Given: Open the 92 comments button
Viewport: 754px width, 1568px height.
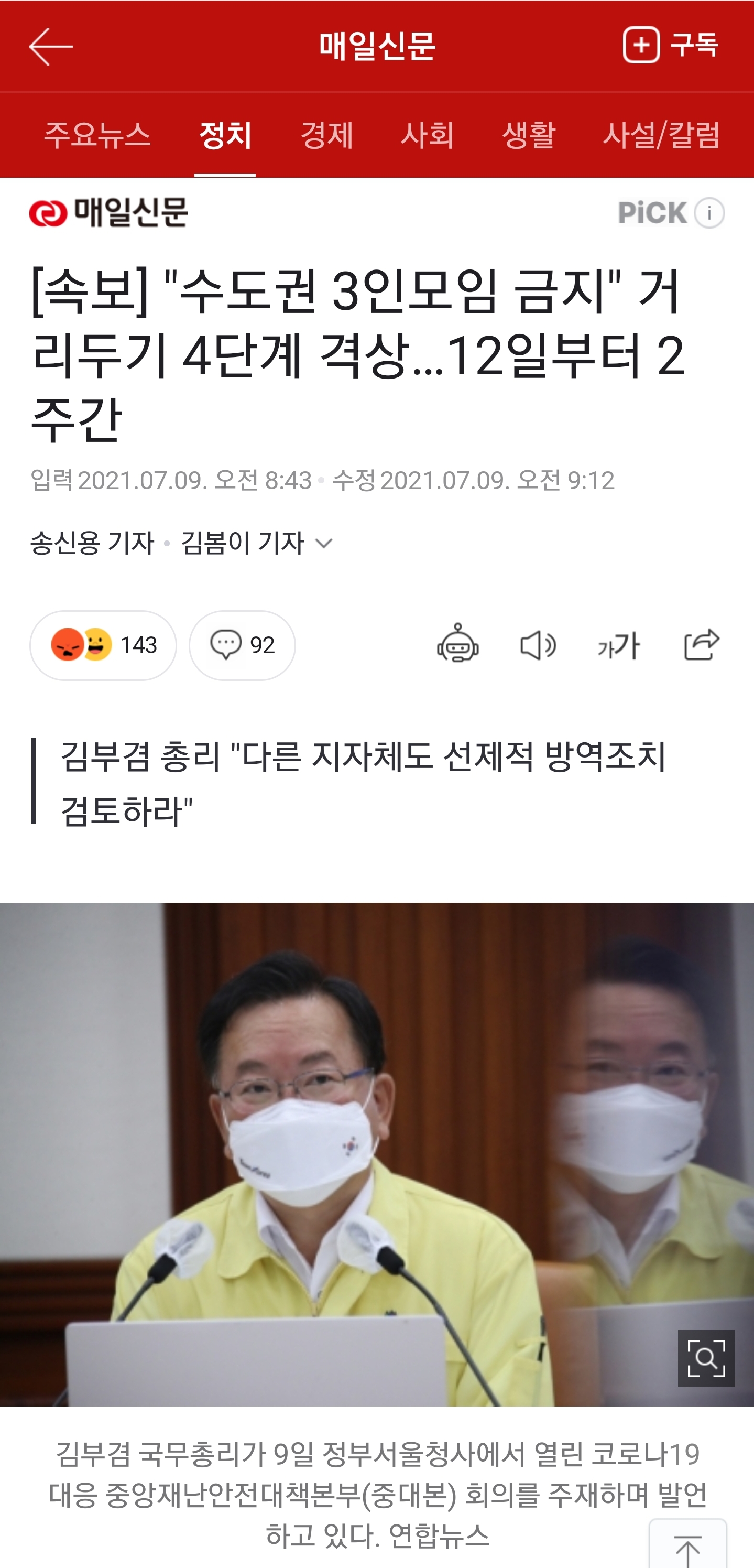Looking at the screenshot, I should (242, 645).
